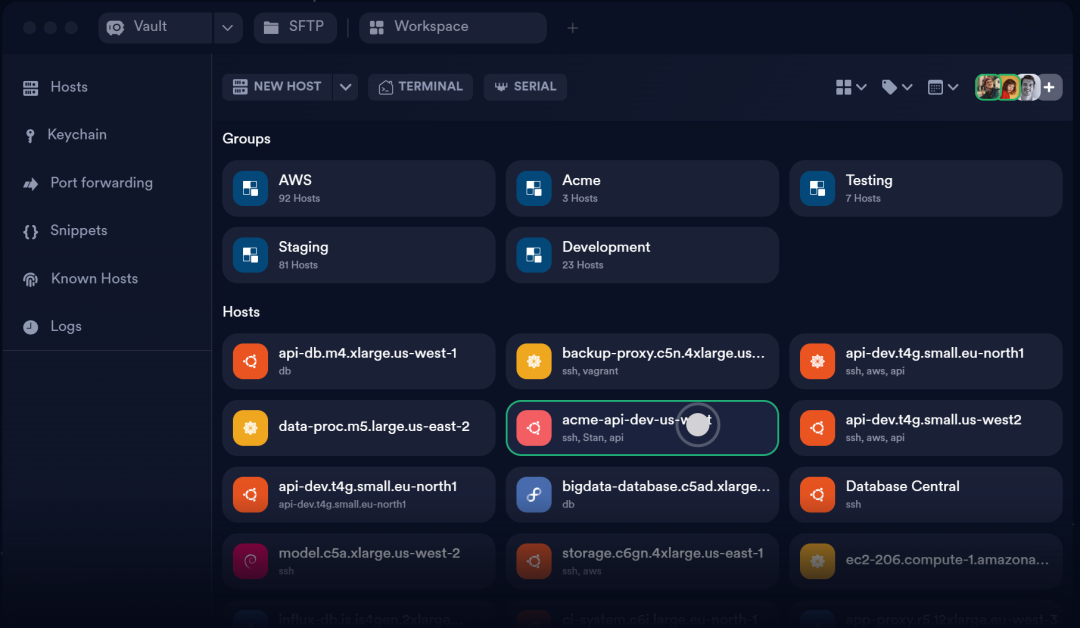Select host data-proc.m5.large.us-east-2
Image resolution: width=1080 pixels, height=628 pixels.
(x=359, y=428)
